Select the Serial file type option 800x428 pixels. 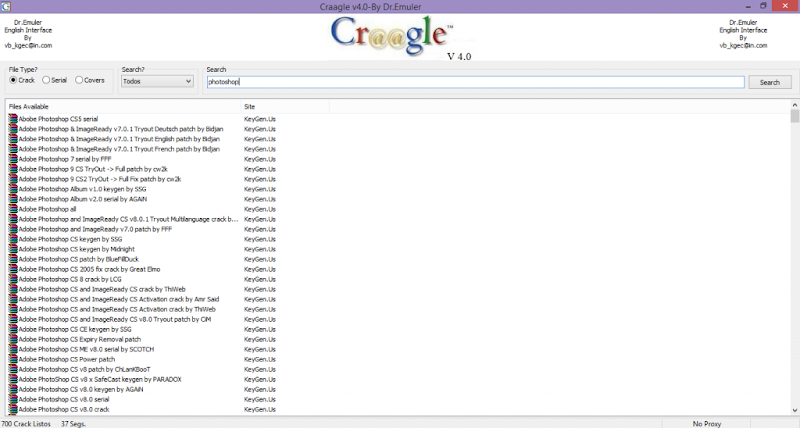(46, 80)
